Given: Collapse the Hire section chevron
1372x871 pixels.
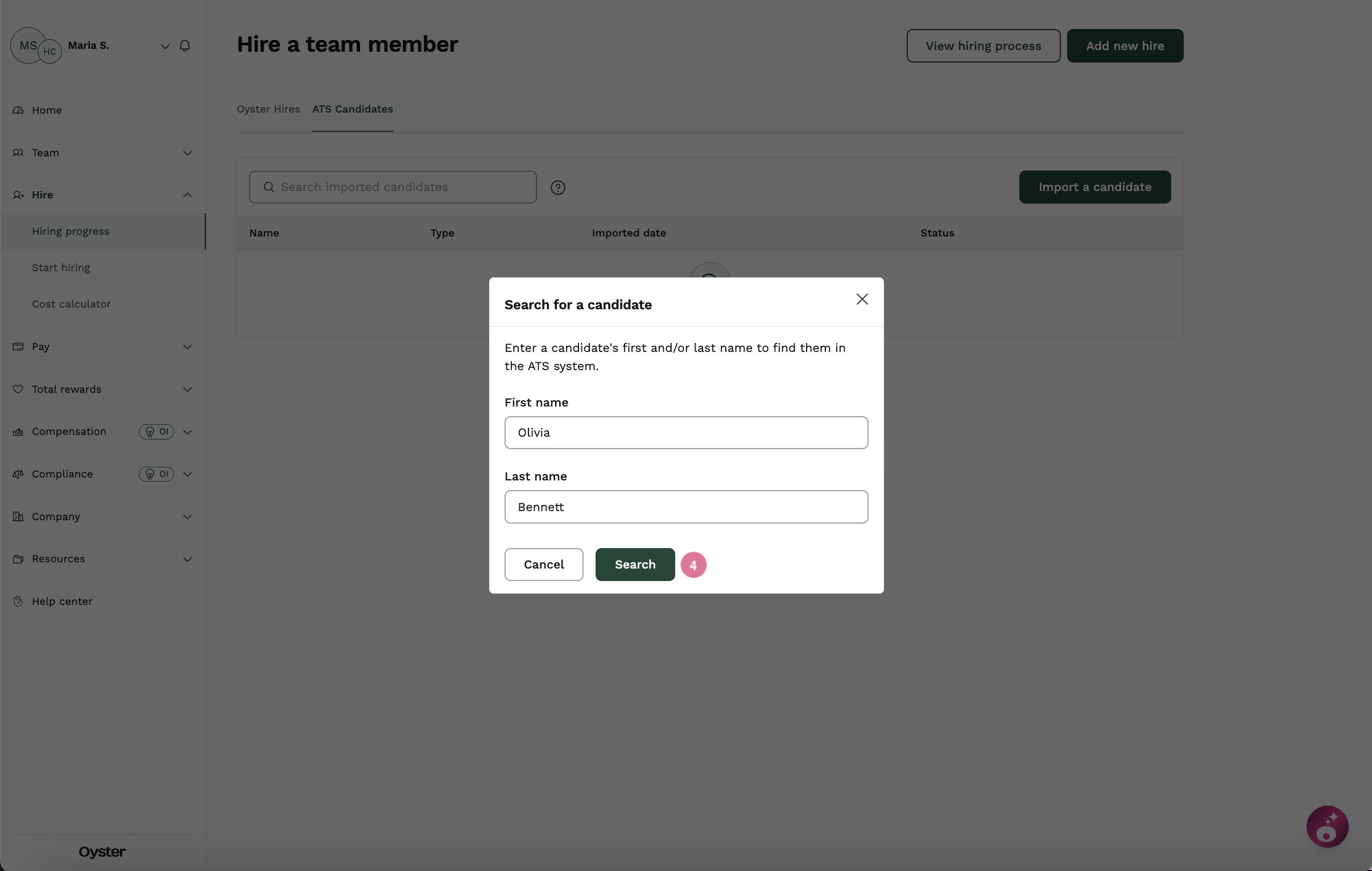Looking at the screenshot, I should pos(188,195).
